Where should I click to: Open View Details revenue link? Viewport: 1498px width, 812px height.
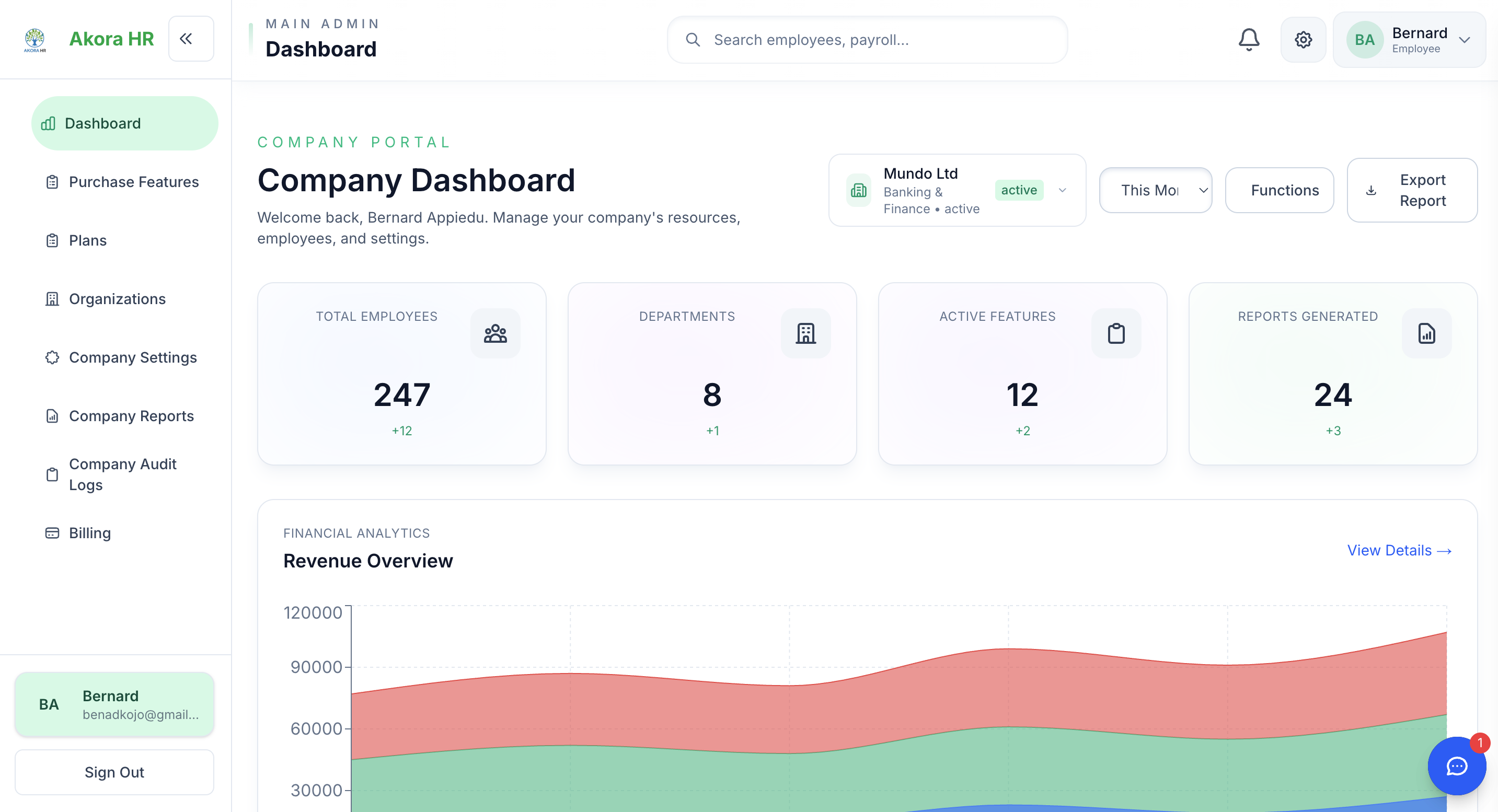(x=1399, y=550)
